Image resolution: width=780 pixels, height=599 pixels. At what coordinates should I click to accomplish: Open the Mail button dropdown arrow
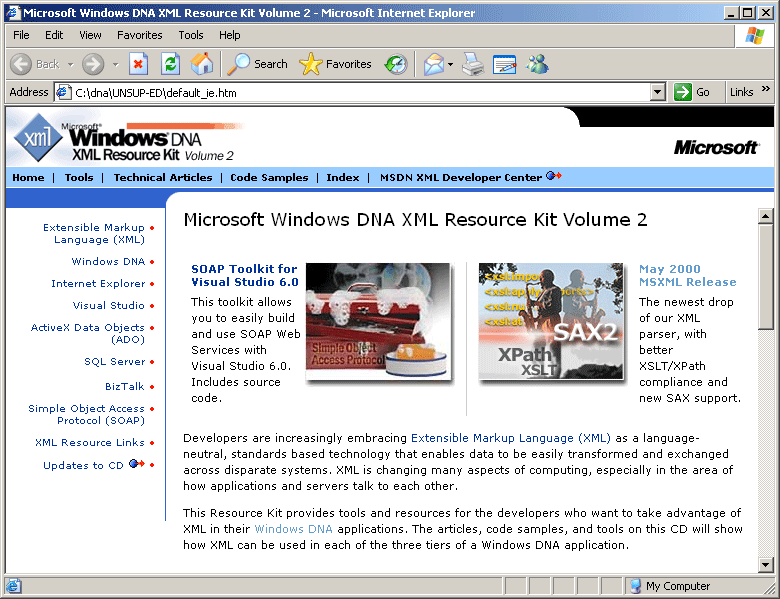(450, 64)
